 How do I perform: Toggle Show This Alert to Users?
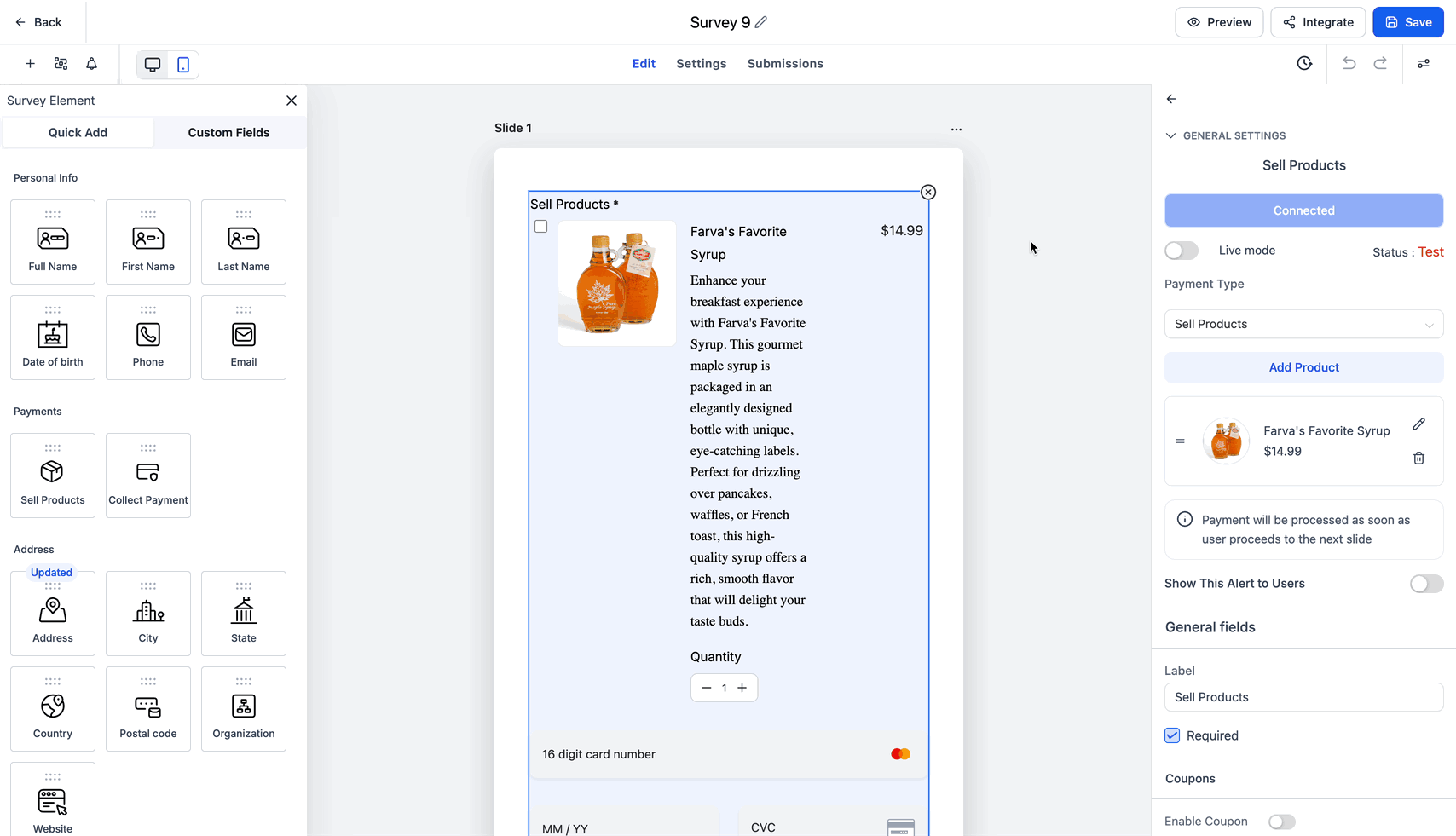coord(1426,584)
